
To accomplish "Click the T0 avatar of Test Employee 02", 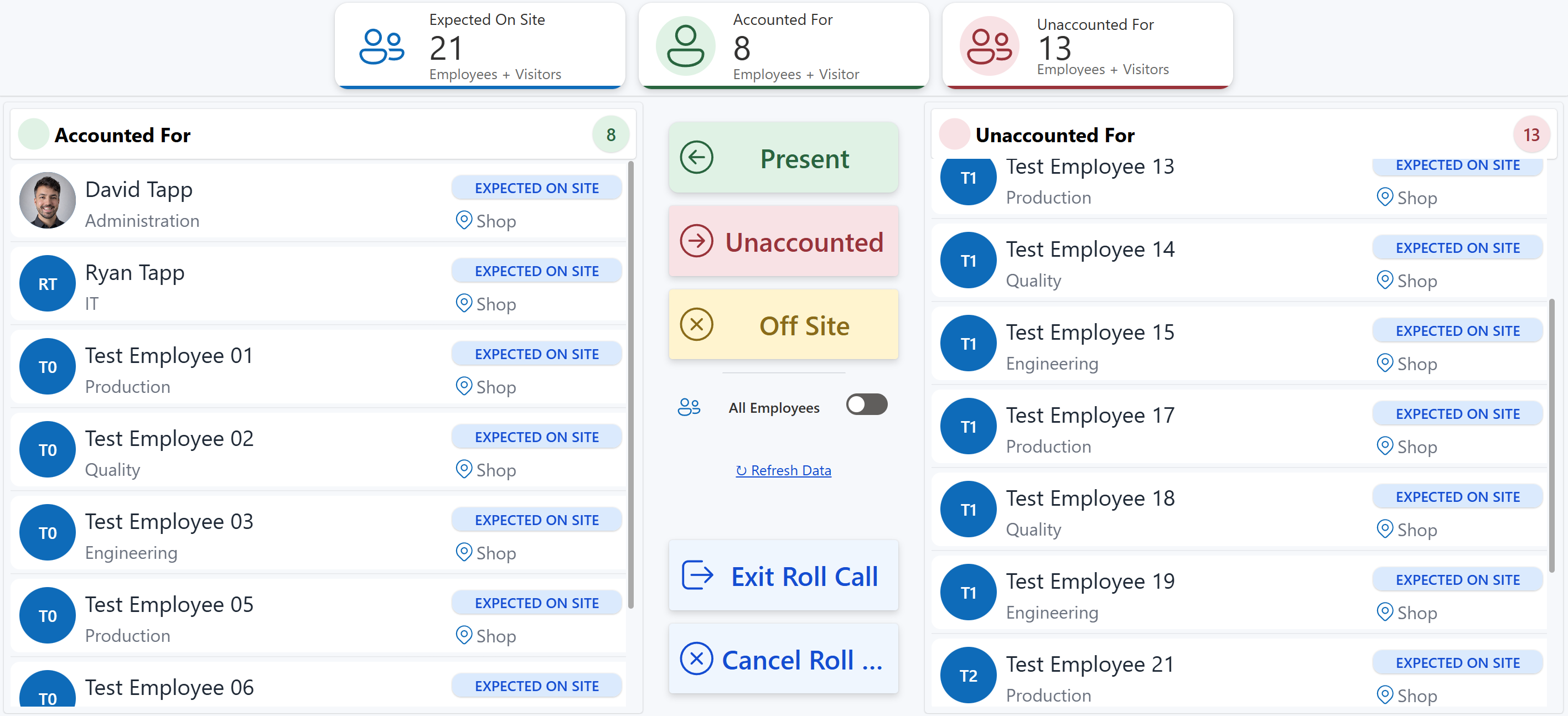I will tap(48, 449).
